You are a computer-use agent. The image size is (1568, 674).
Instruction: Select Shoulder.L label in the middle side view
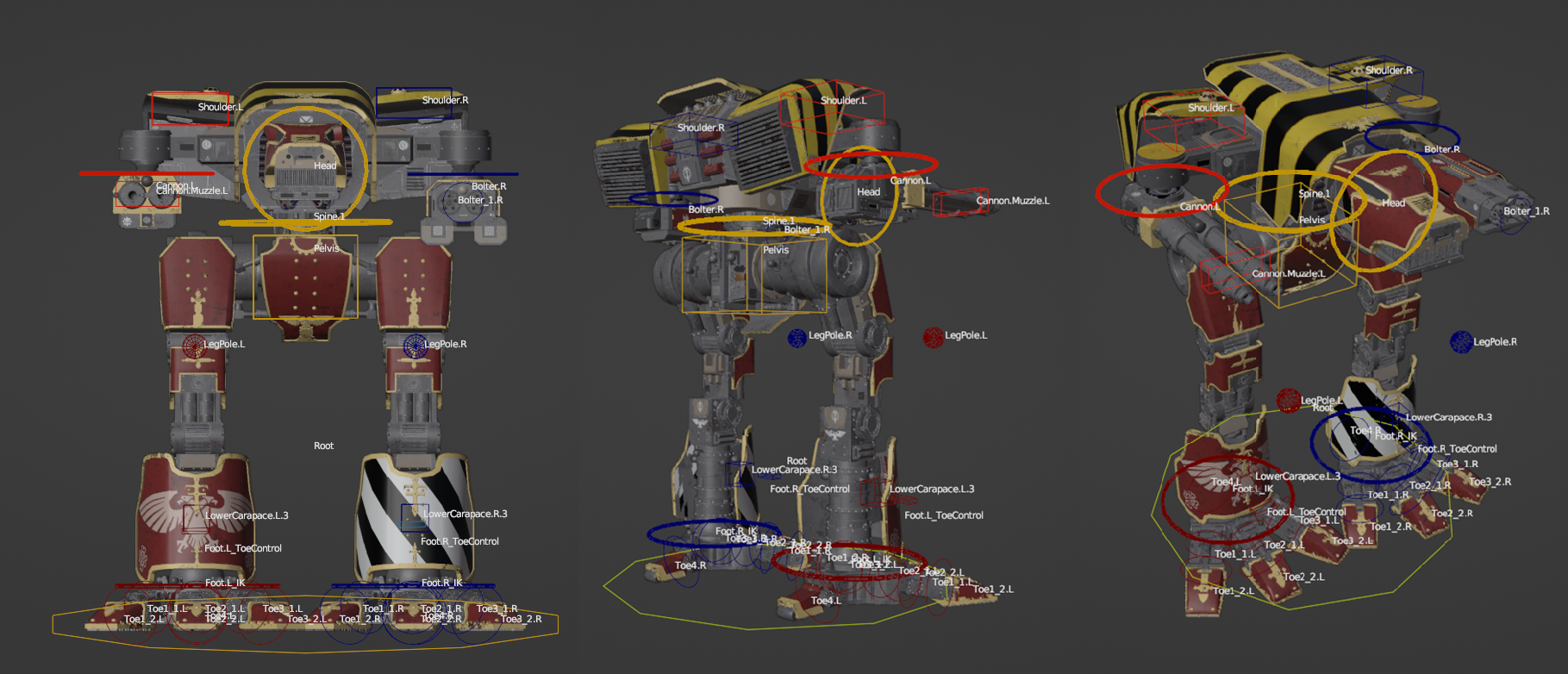tap(844, 100)
